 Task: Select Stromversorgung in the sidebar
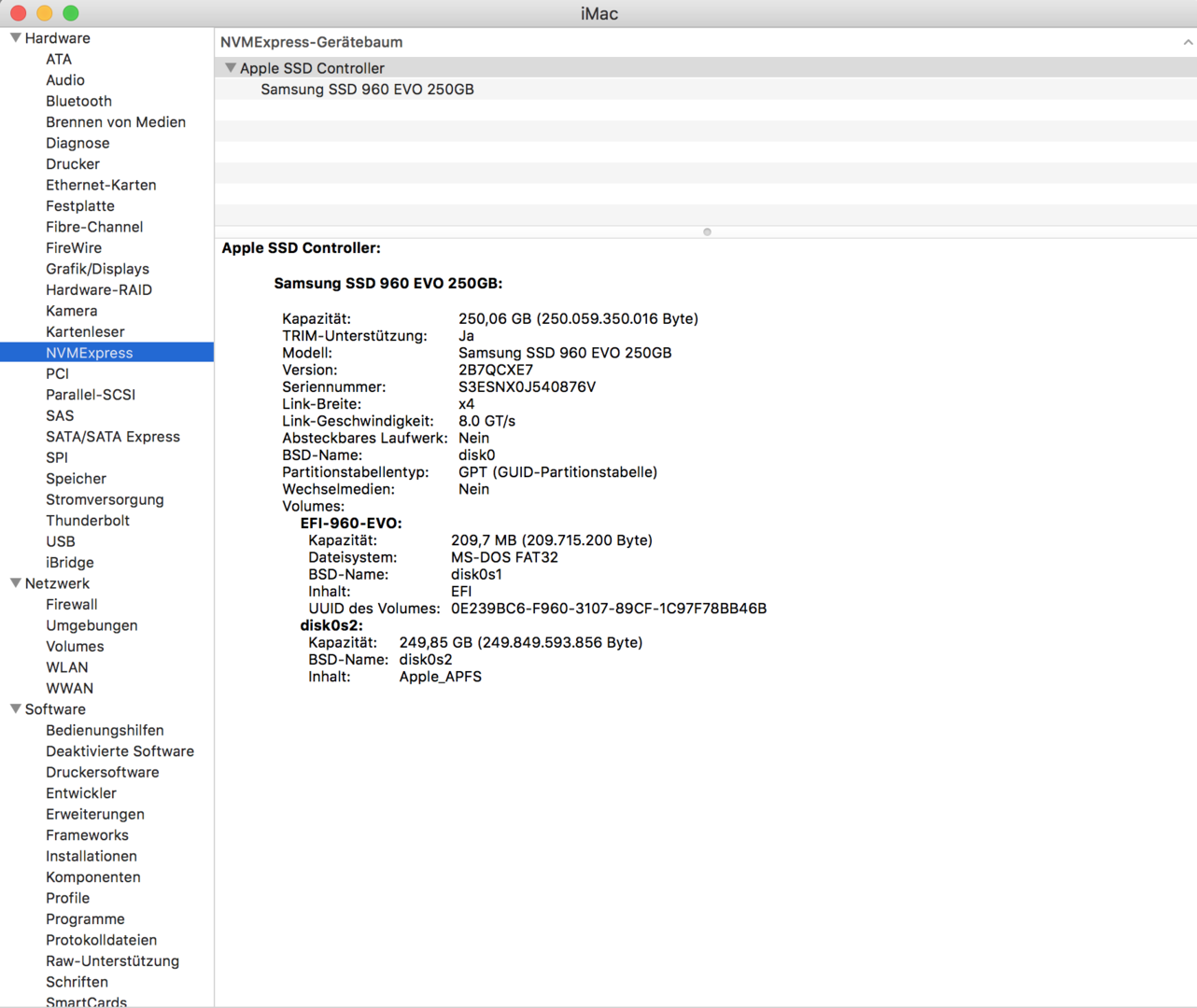click(x=105, y=499)
